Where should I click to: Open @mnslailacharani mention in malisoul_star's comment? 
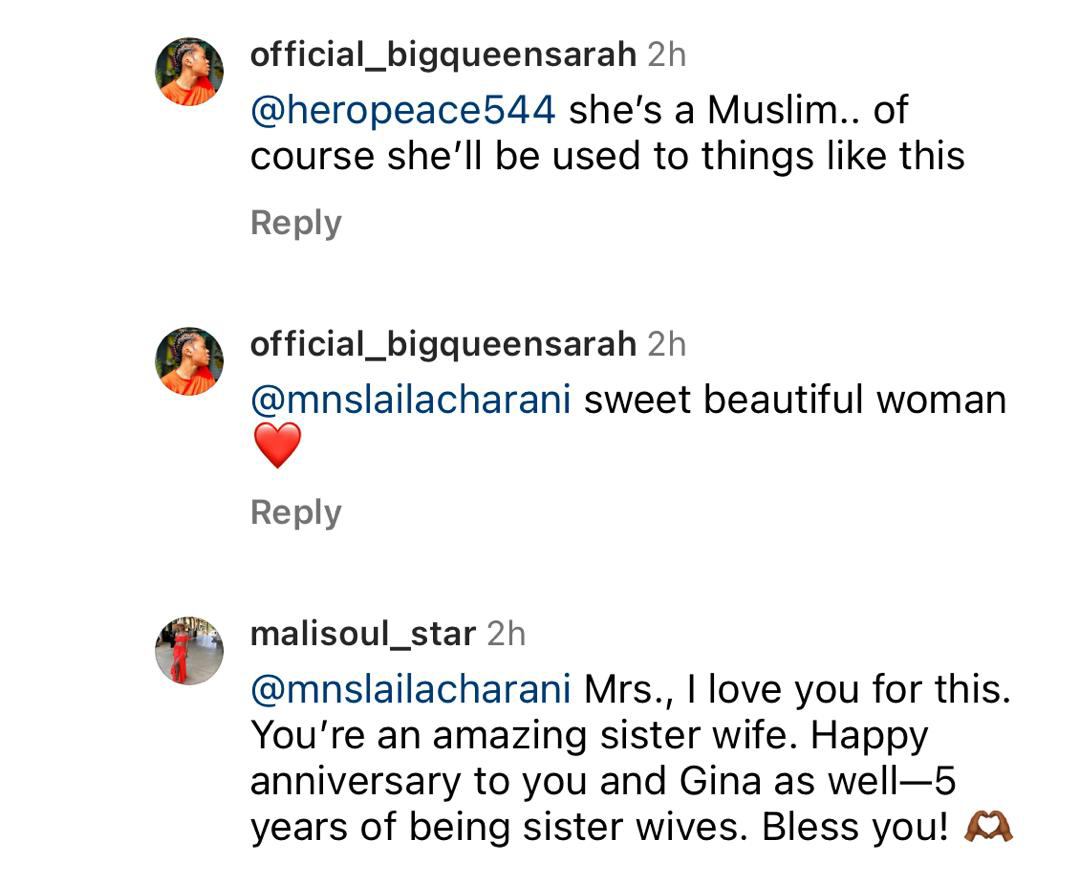(410, 688)
